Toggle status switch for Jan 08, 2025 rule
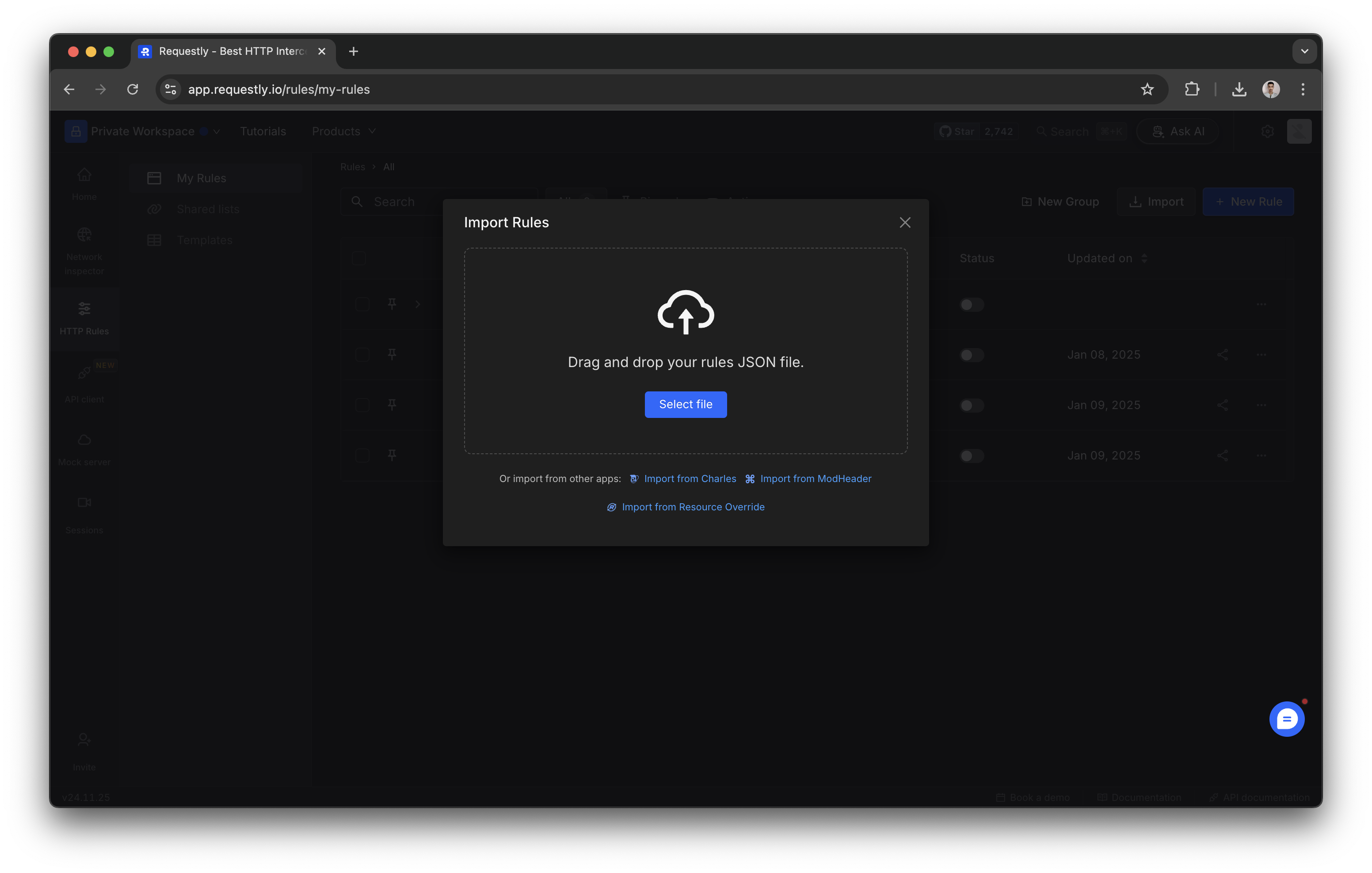The width and height of the screenshot is (1372, 873). [971, 355]
